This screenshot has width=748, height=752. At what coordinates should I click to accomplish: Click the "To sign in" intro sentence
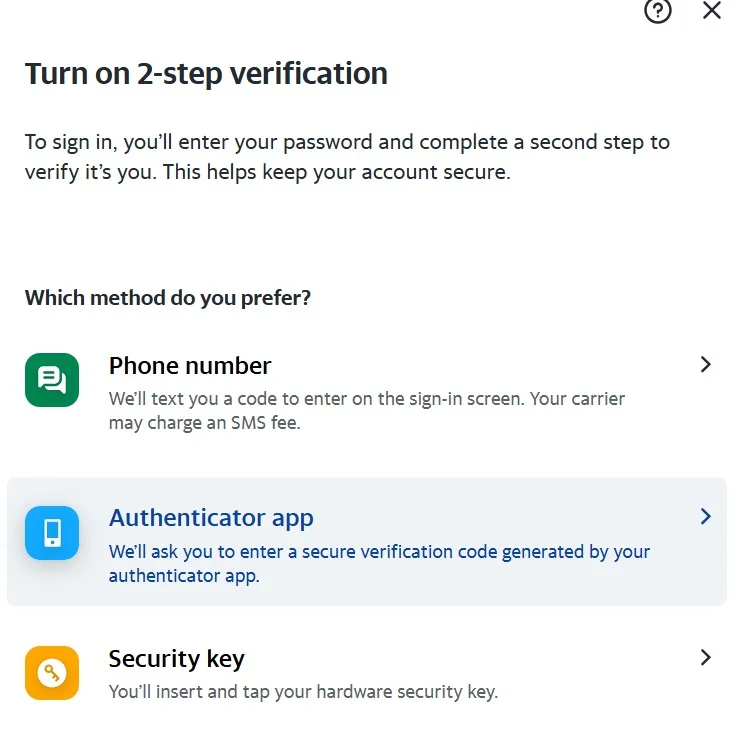click(347, 142)
